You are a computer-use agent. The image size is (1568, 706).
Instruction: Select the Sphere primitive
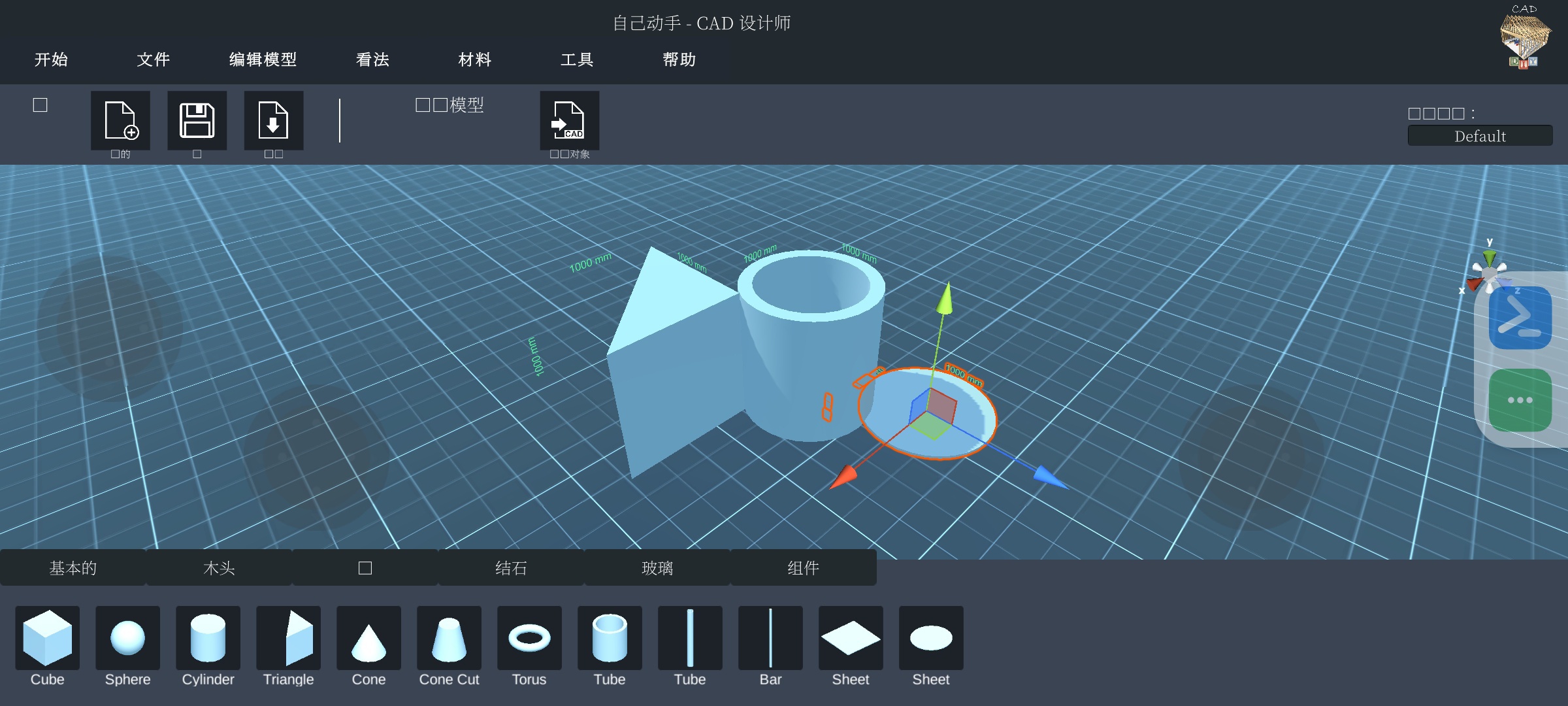point(127,638)
